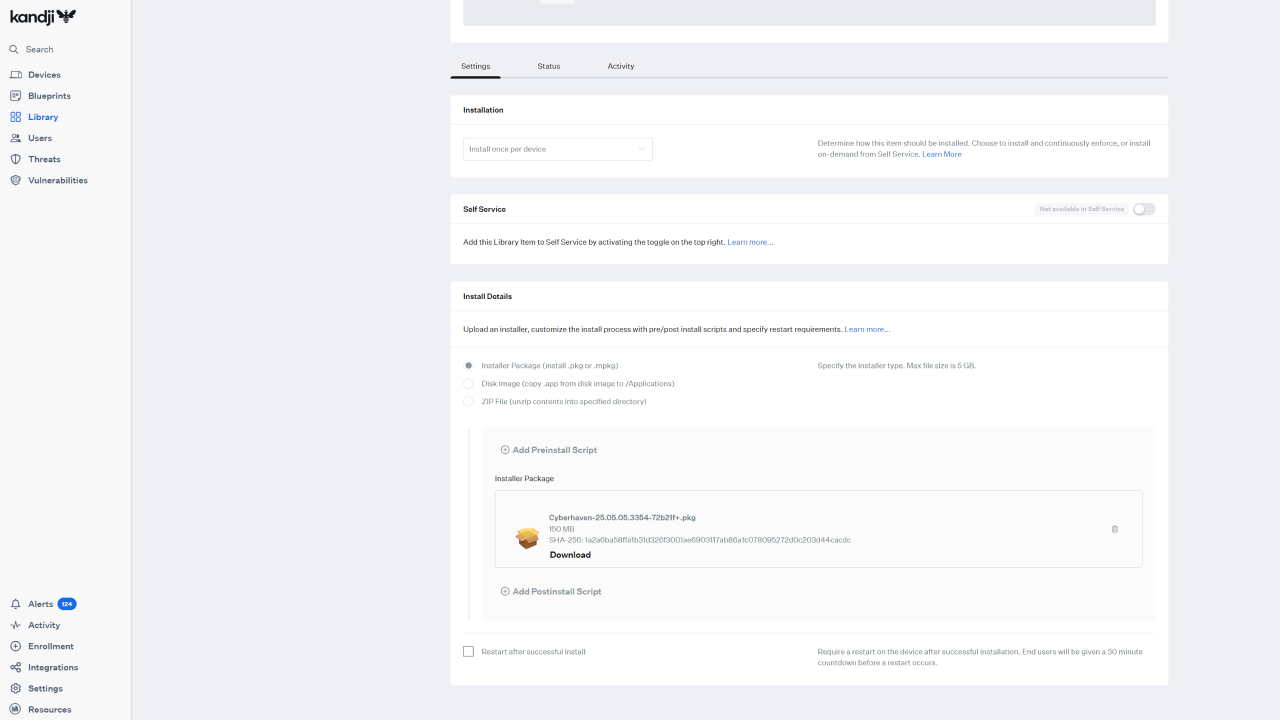This screenshot has height=720, width=1280.
Task: Open Integrations page
Action: pyautogui.click(x=53, y=667)
